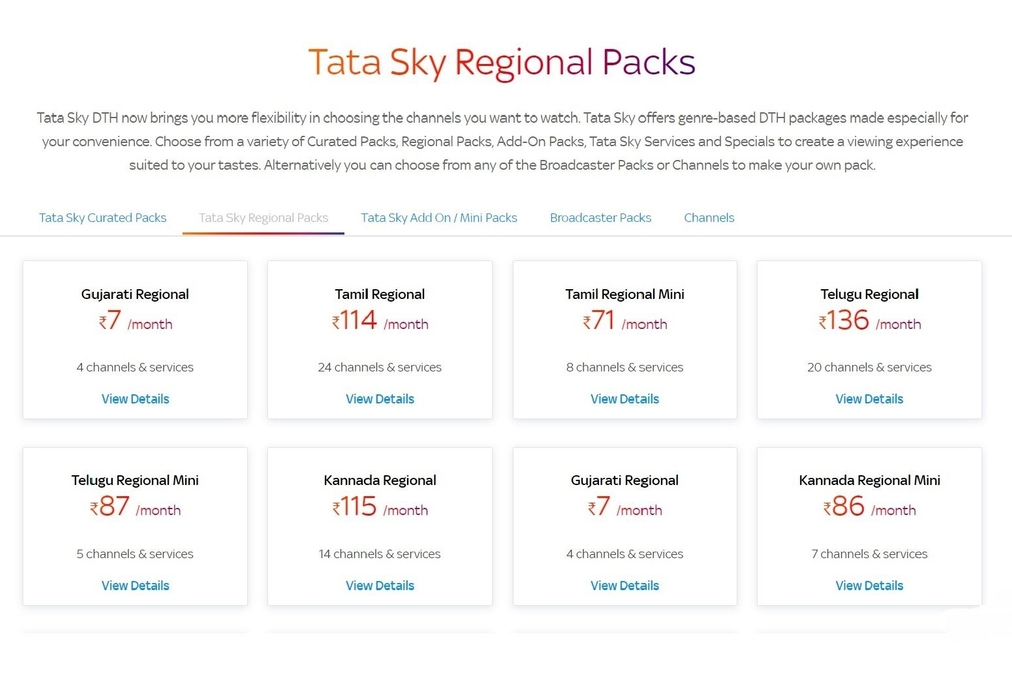View details of the Telugu Regional Mini pack
1012x675 pixels.
pyautogui.click(x=135, y=585)
